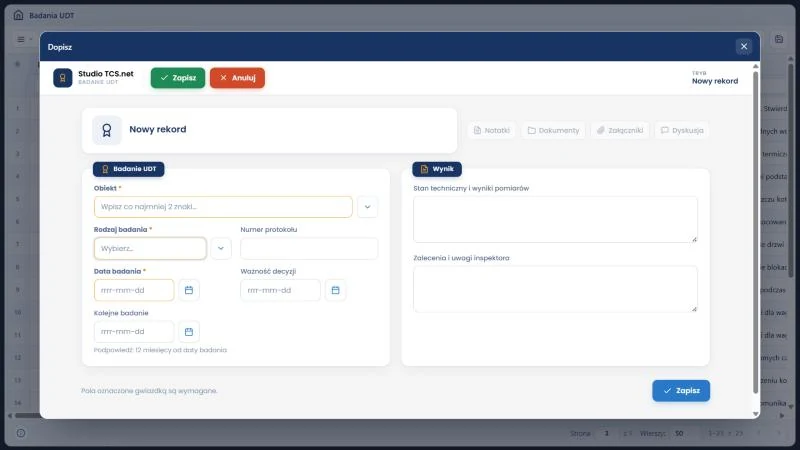Click the Kolejne badanie date field
This screenshot has height=450, width=800.
point(134,332)
